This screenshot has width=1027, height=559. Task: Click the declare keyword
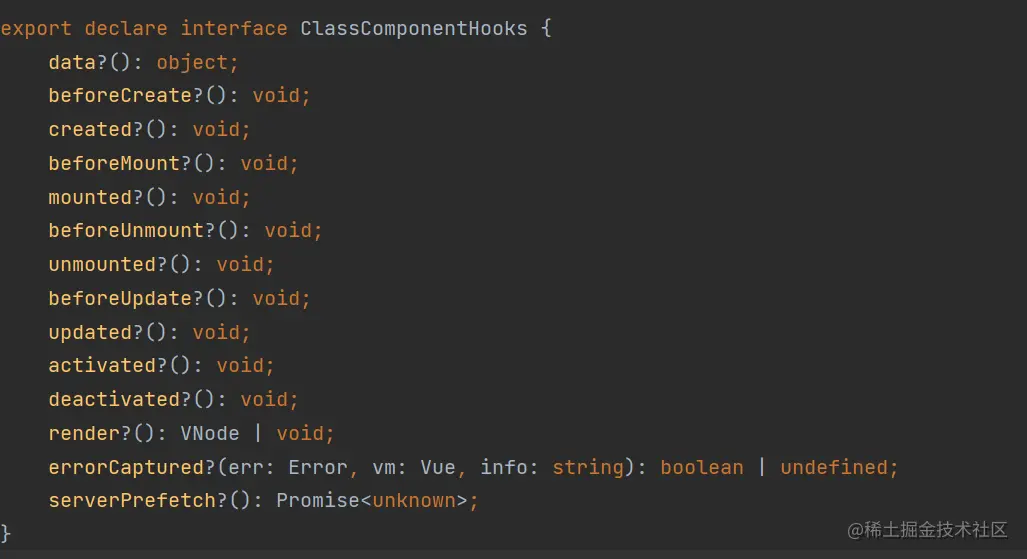(126, 29)
